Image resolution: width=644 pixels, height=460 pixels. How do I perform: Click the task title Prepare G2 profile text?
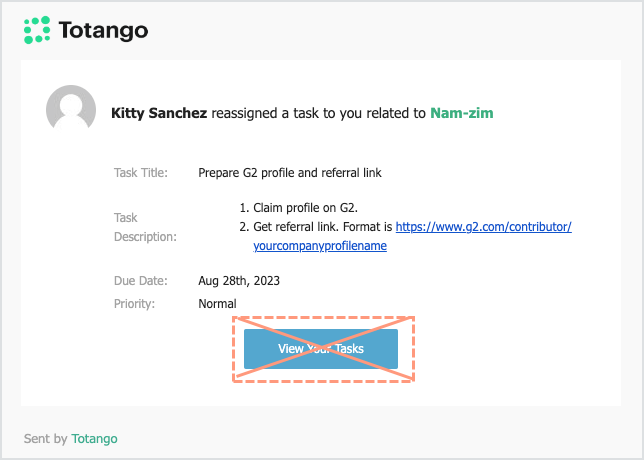pos(290,172)
